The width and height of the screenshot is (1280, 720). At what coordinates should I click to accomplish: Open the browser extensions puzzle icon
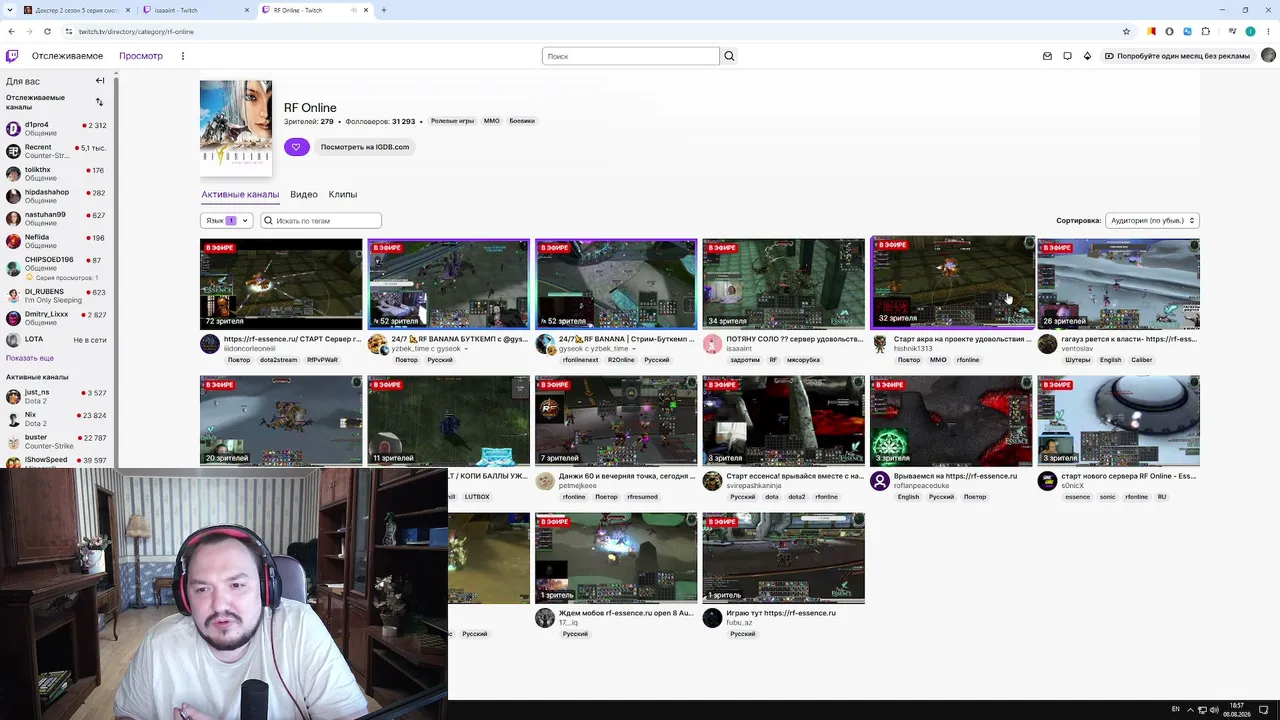pyautogui.click(x=1205, y=31)
